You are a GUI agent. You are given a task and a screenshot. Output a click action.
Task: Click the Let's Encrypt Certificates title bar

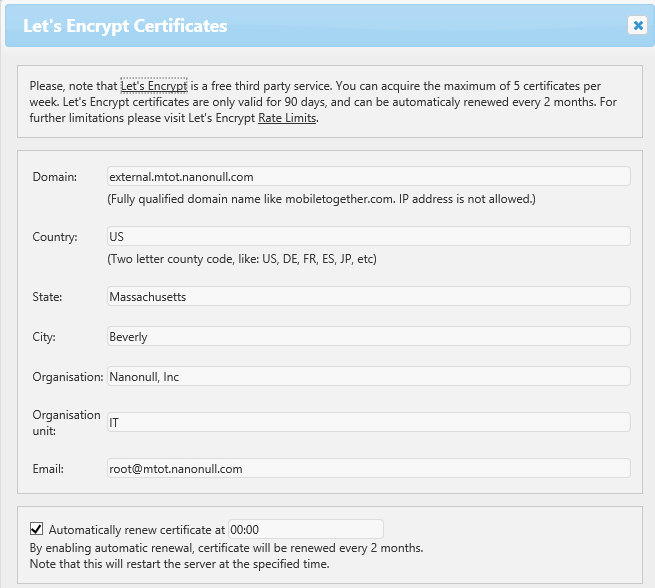[300, 26]
